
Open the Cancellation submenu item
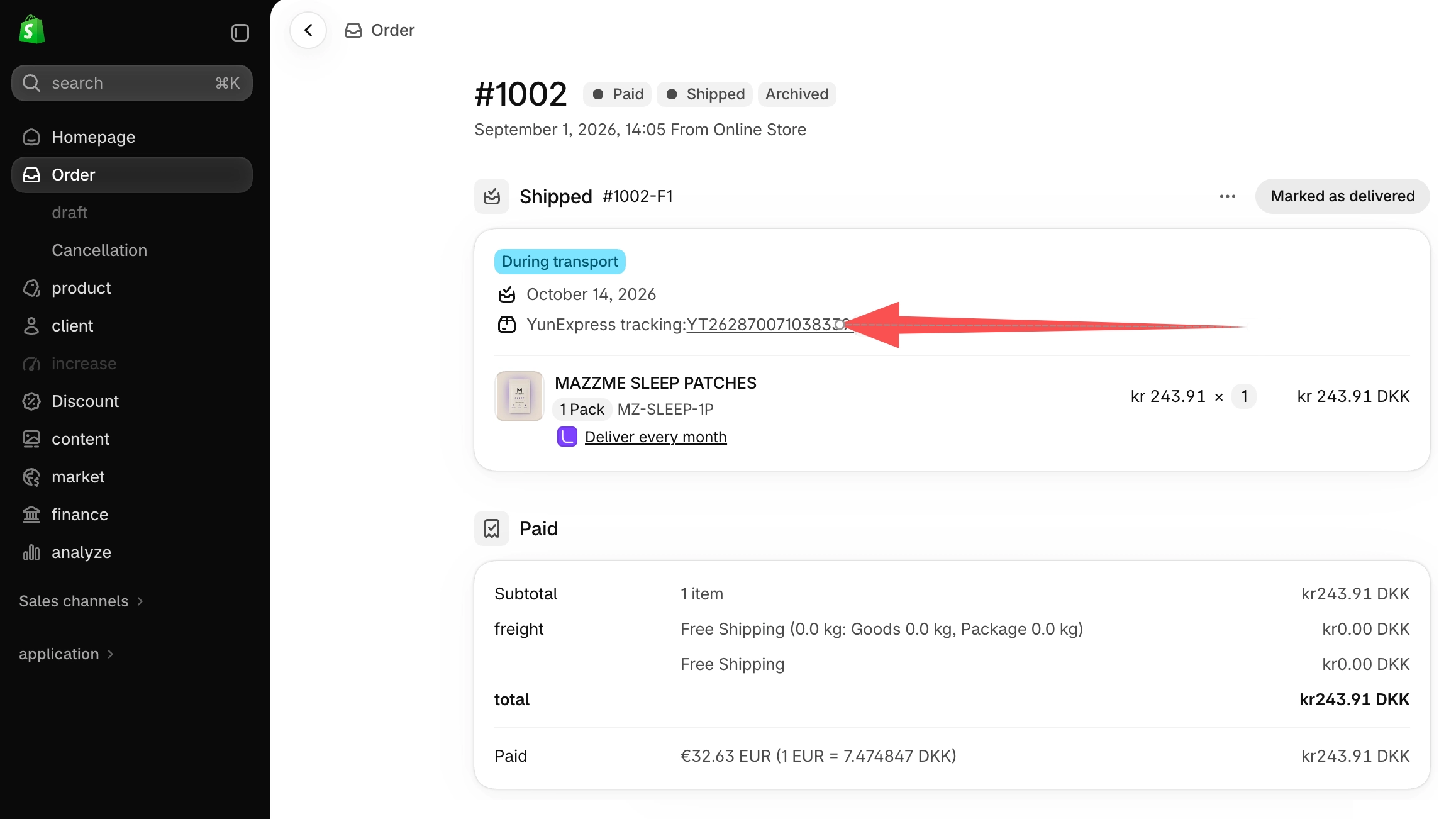(x=99, y=250)
